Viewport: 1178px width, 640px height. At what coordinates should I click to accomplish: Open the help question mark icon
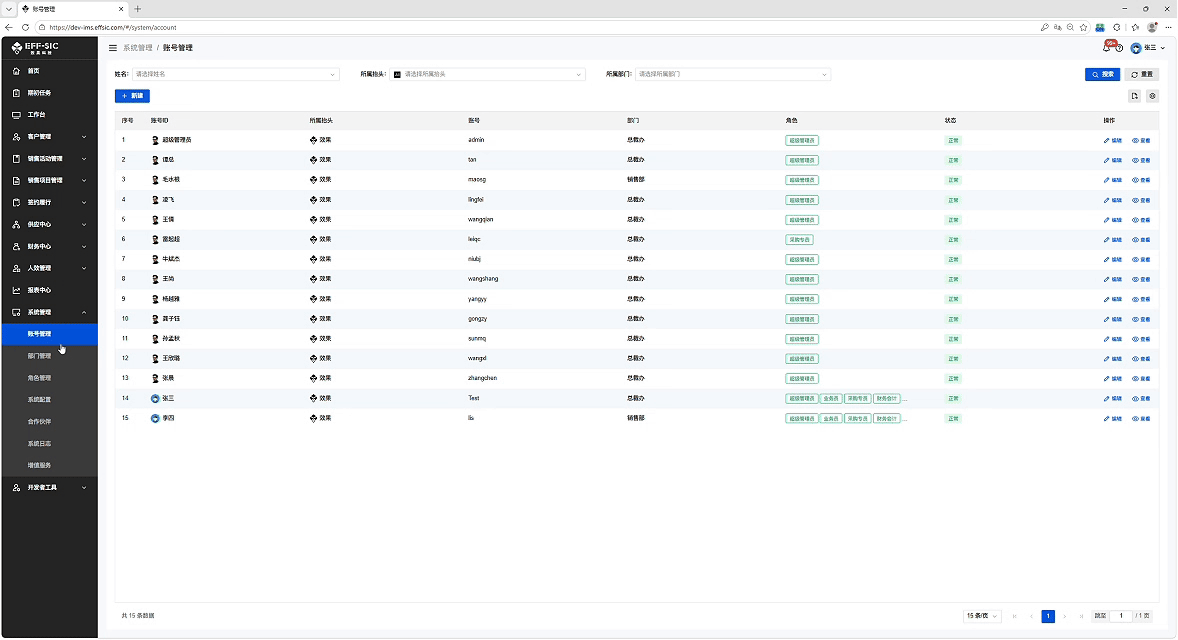click(x=1119, y=48)
